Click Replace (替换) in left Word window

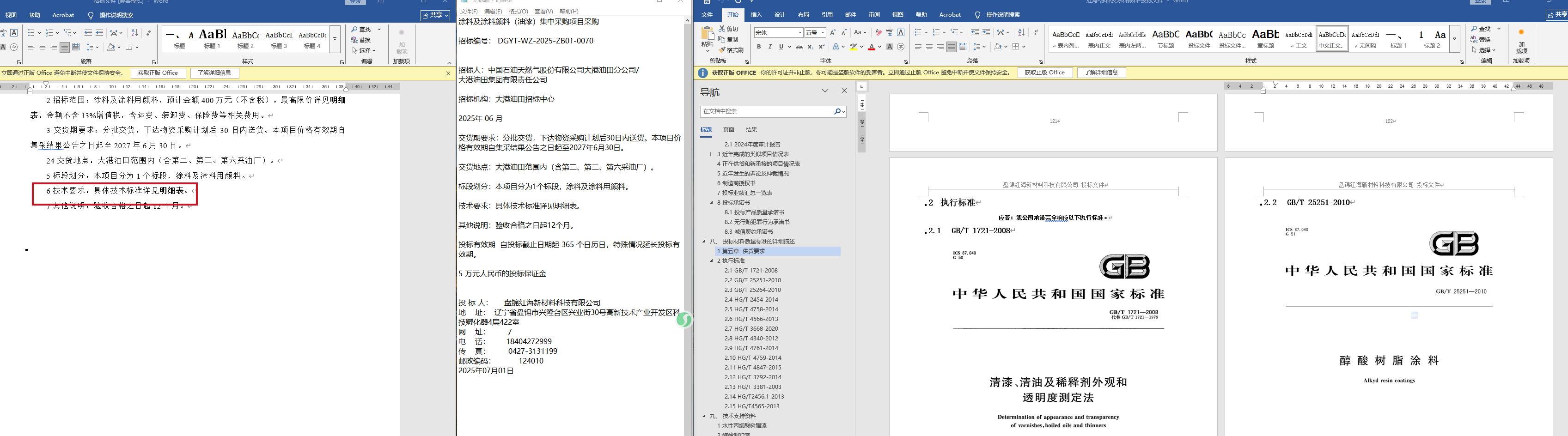click(361, 40)
